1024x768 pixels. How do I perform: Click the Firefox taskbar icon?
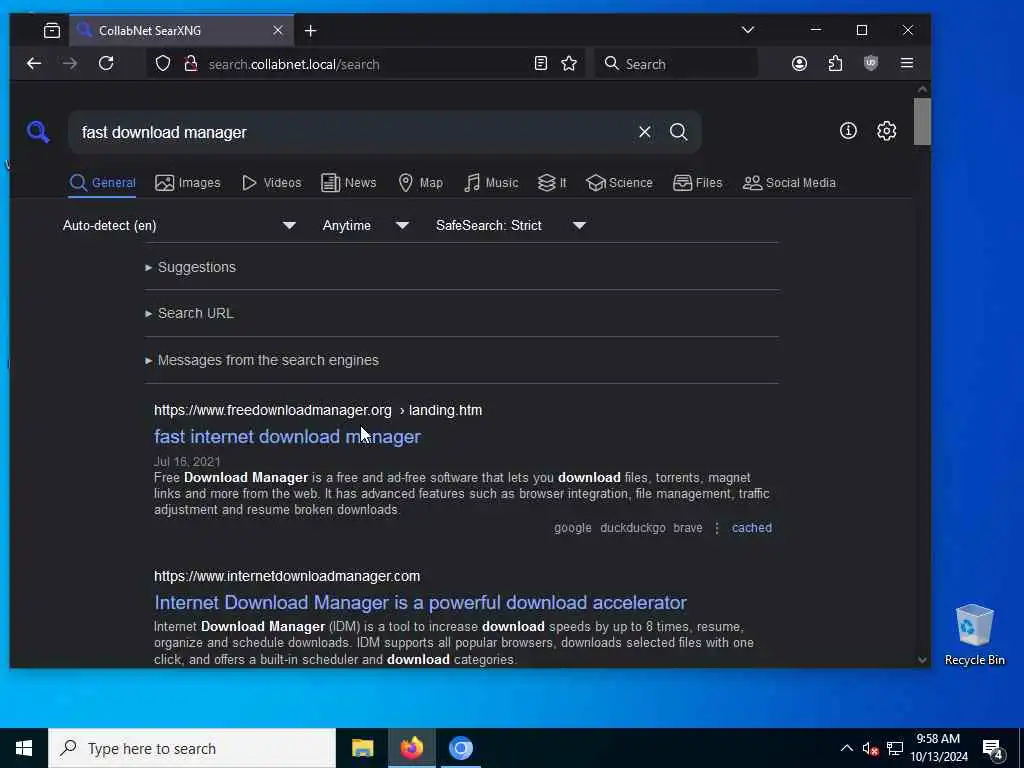click(x=411, y=748)
